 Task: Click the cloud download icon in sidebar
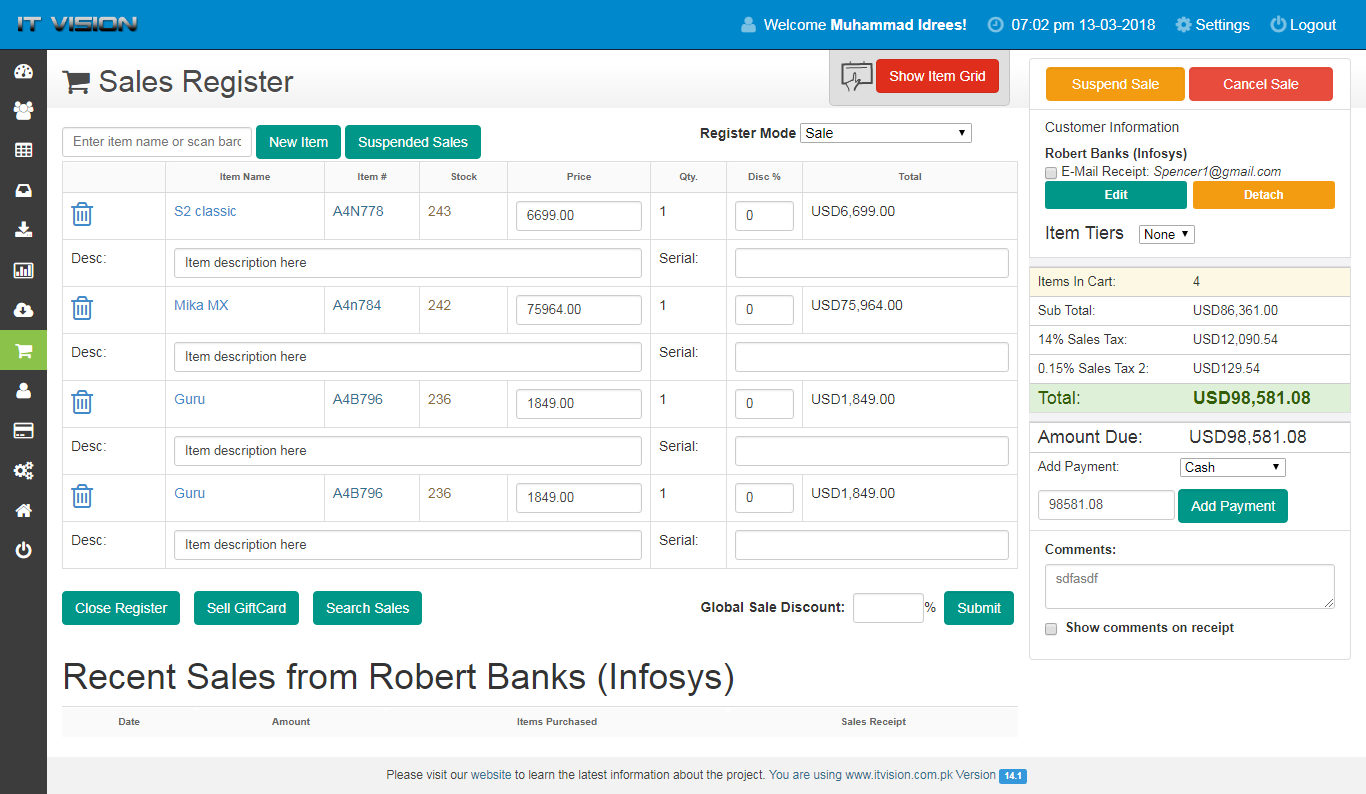[23, 310]
